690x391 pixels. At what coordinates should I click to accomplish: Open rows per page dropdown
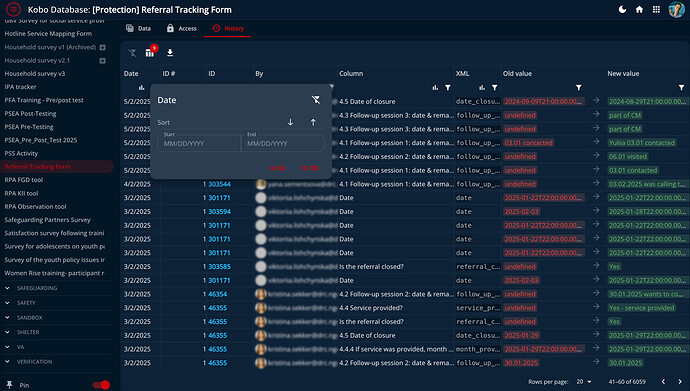[x=584, y=381]
